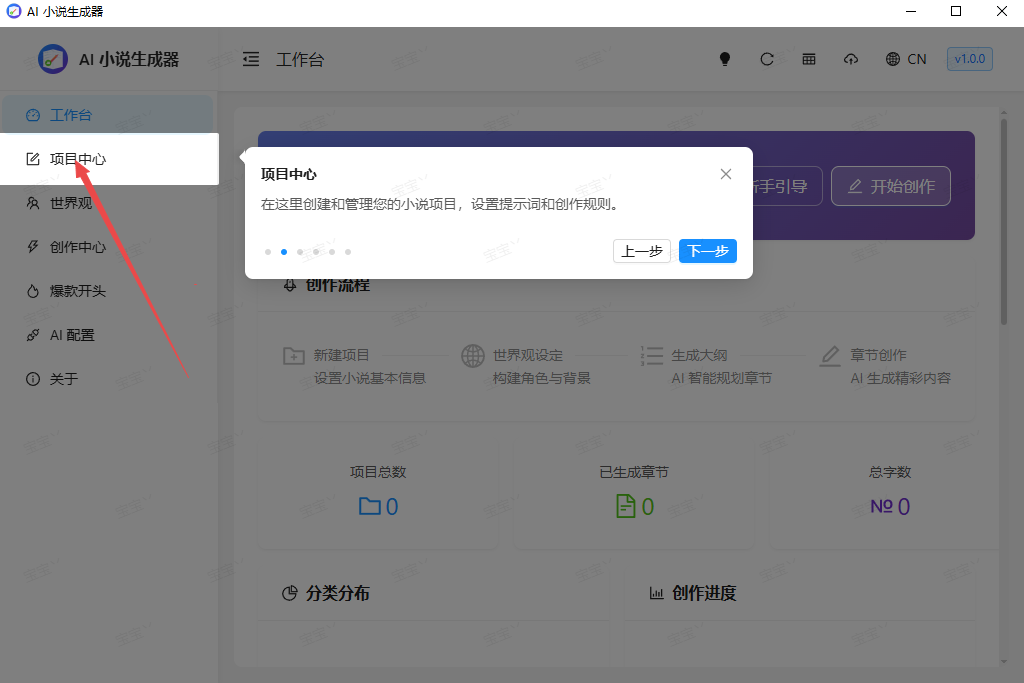
Task: Click the v1.0.0 version badge
Action: click(969, 59)
